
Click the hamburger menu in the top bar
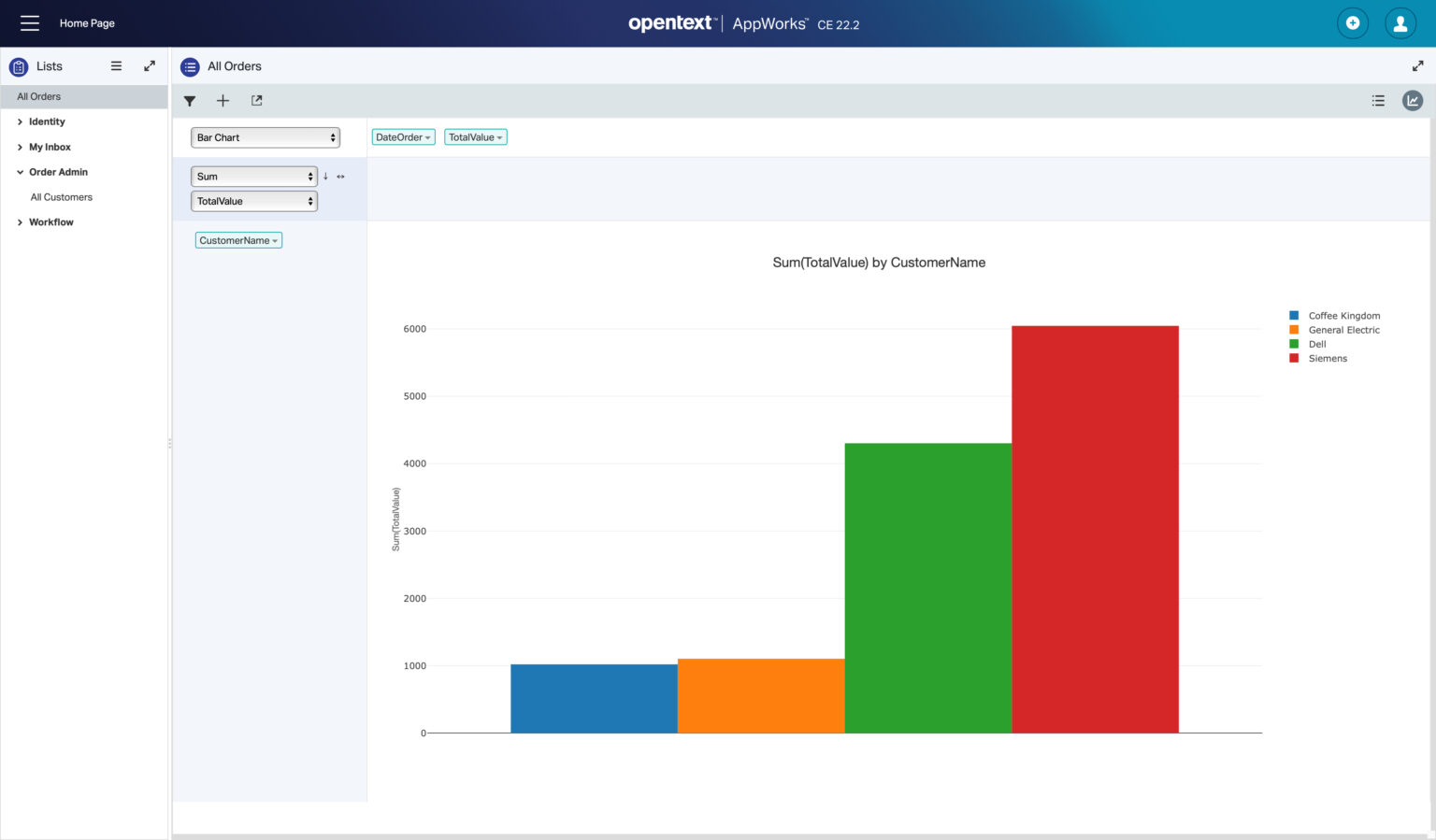point(30,23)
